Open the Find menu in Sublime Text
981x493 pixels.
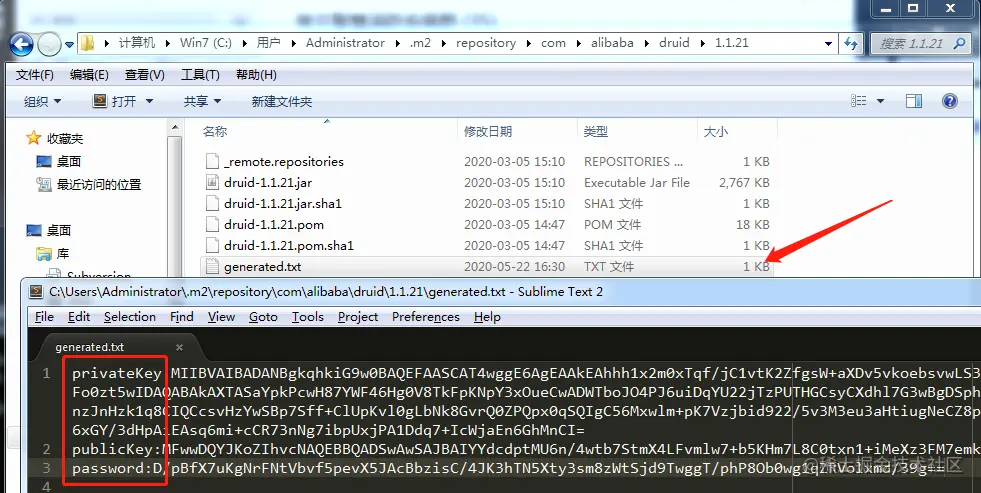[181, 317]
